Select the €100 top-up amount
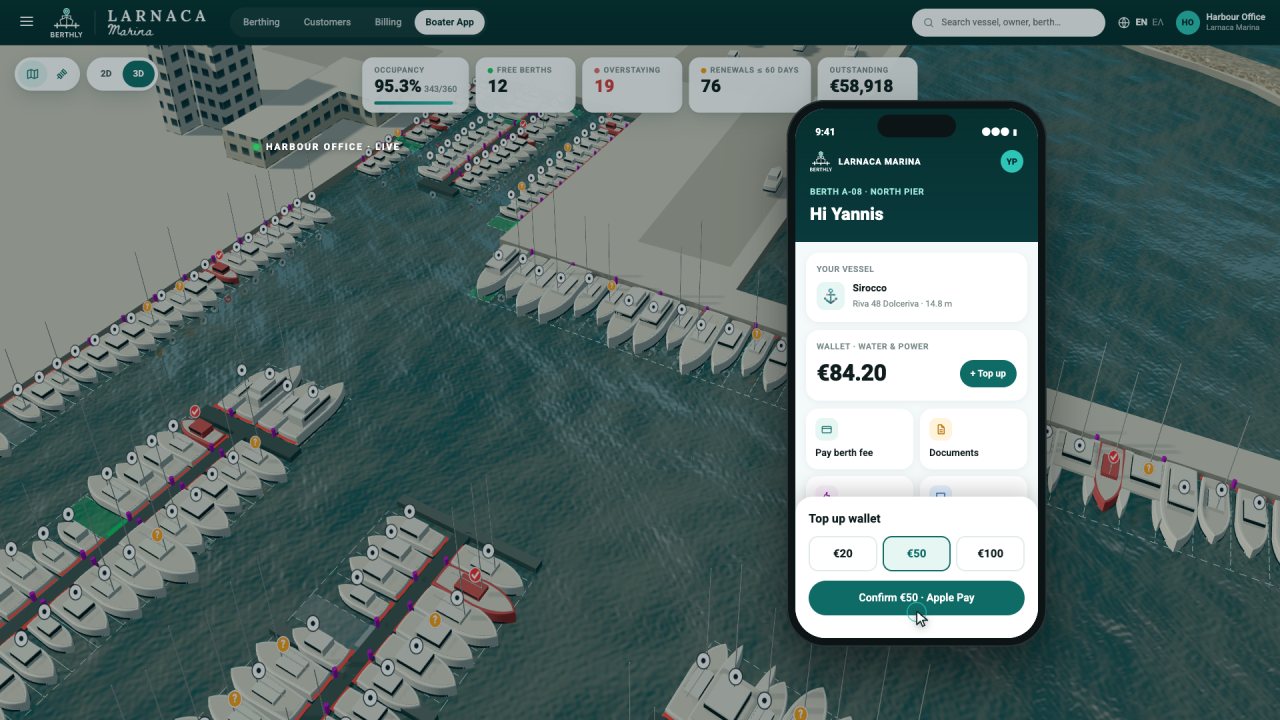Image resolution: width=1280 pixels, height=720 pixels. pos(990,554)
